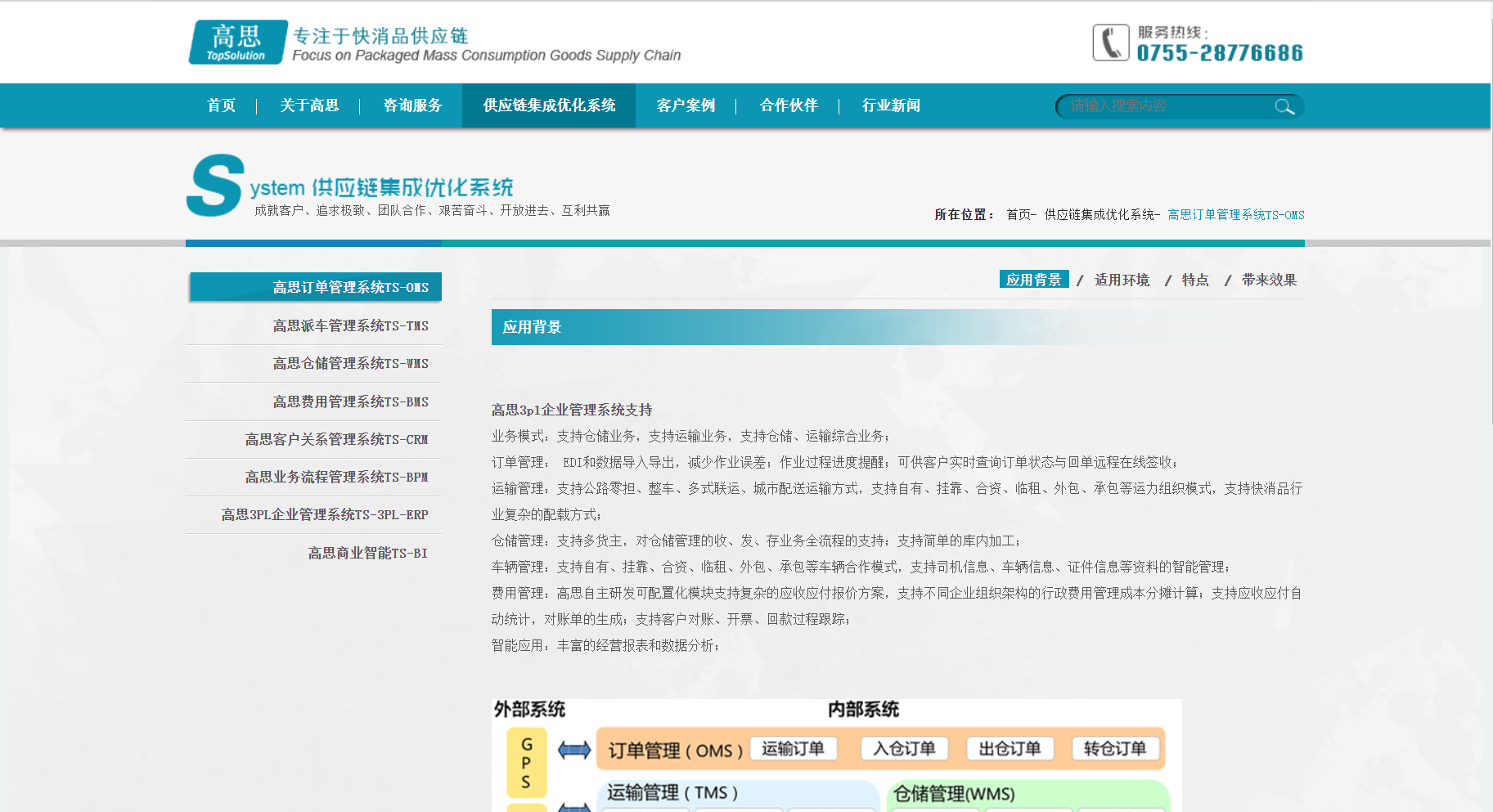Click the GPS block in diagram

tap(526, 762)
